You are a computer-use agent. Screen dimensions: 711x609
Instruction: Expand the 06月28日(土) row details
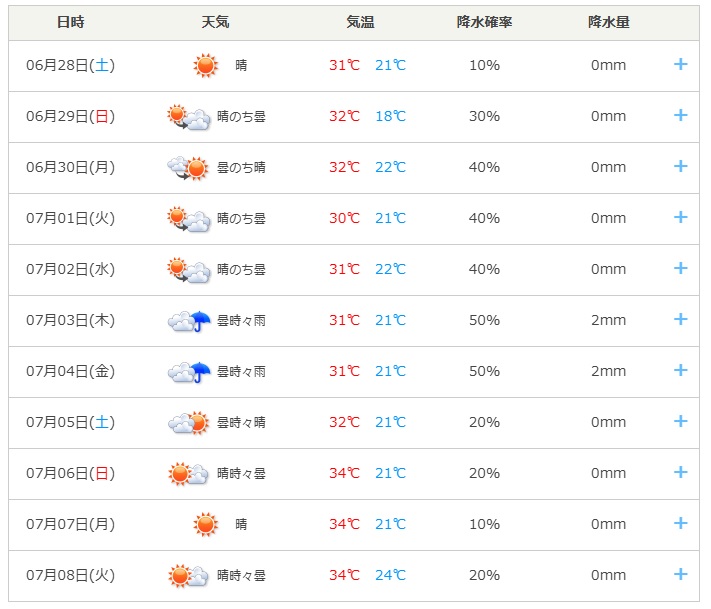point(680,64)
